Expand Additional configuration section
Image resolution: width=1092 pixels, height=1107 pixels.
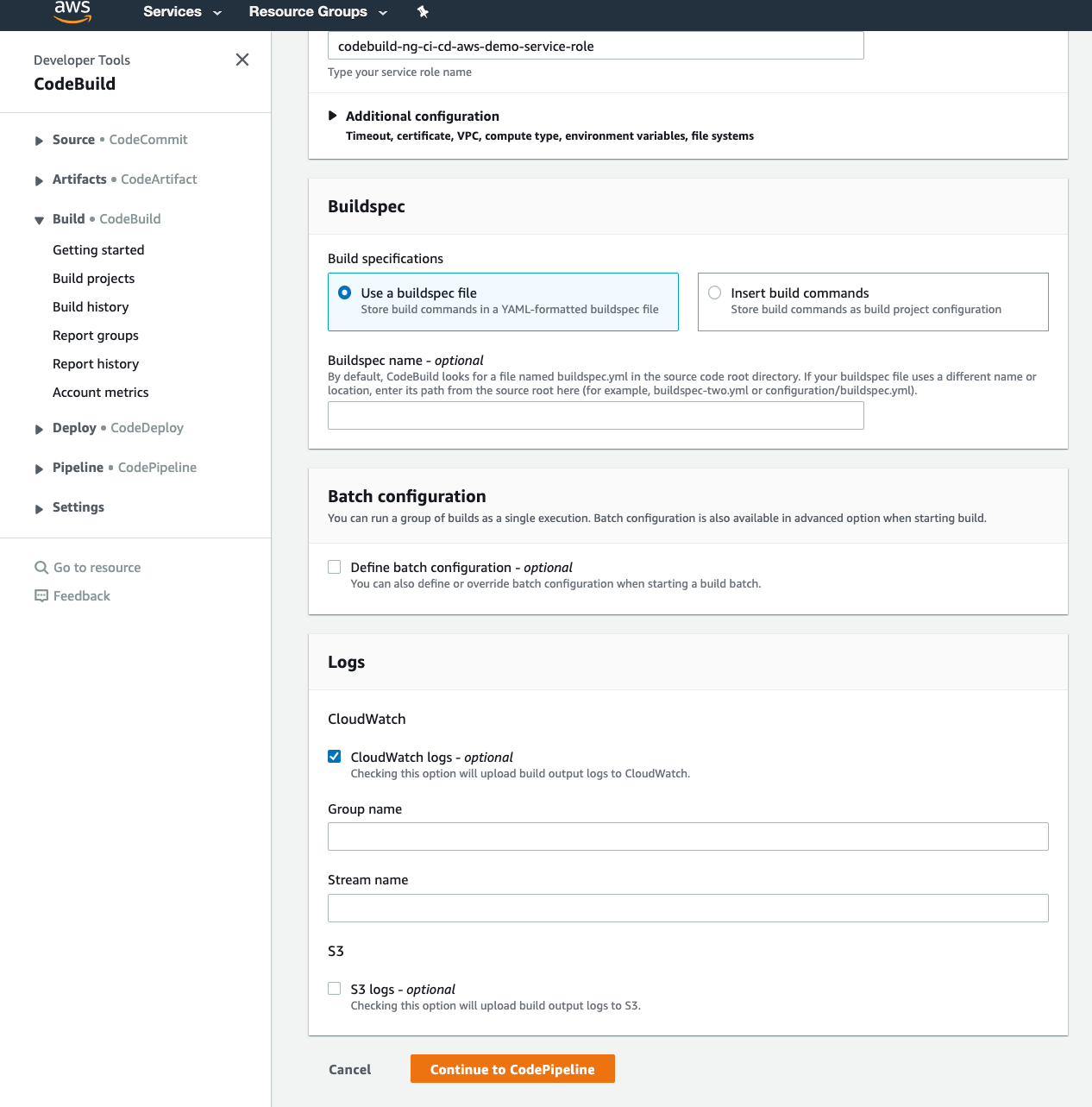[333, 116]
